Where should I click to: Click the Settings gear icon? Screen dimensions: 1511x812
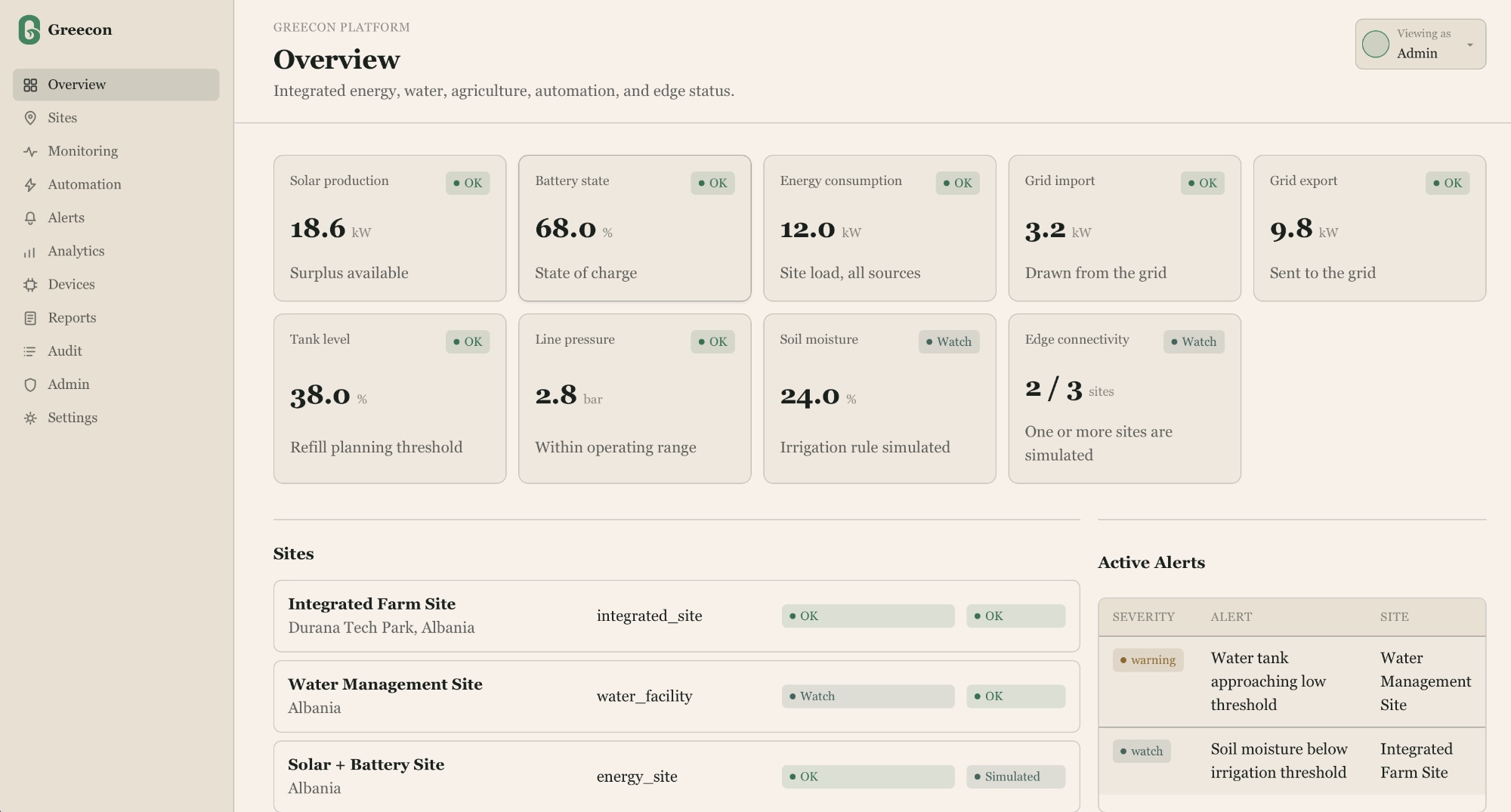(30, 418)
